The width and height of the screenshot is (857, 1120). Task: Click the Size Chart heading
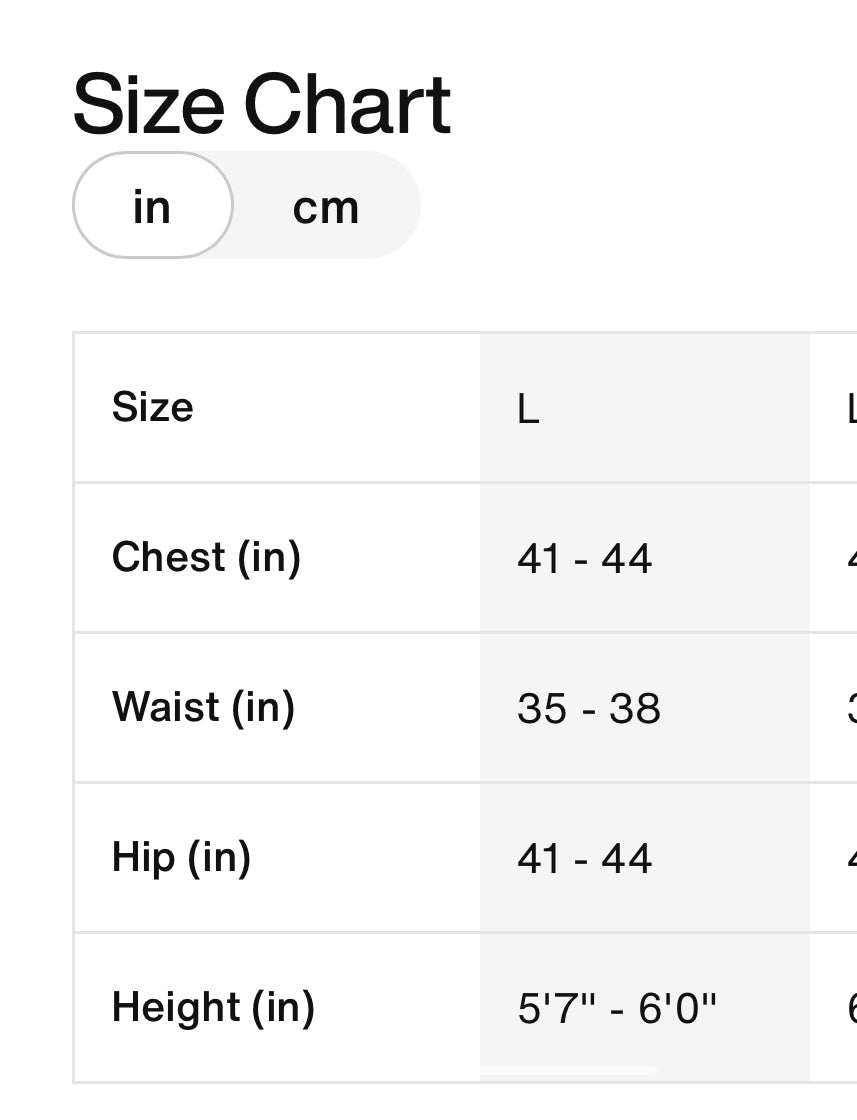click(262, 104)
